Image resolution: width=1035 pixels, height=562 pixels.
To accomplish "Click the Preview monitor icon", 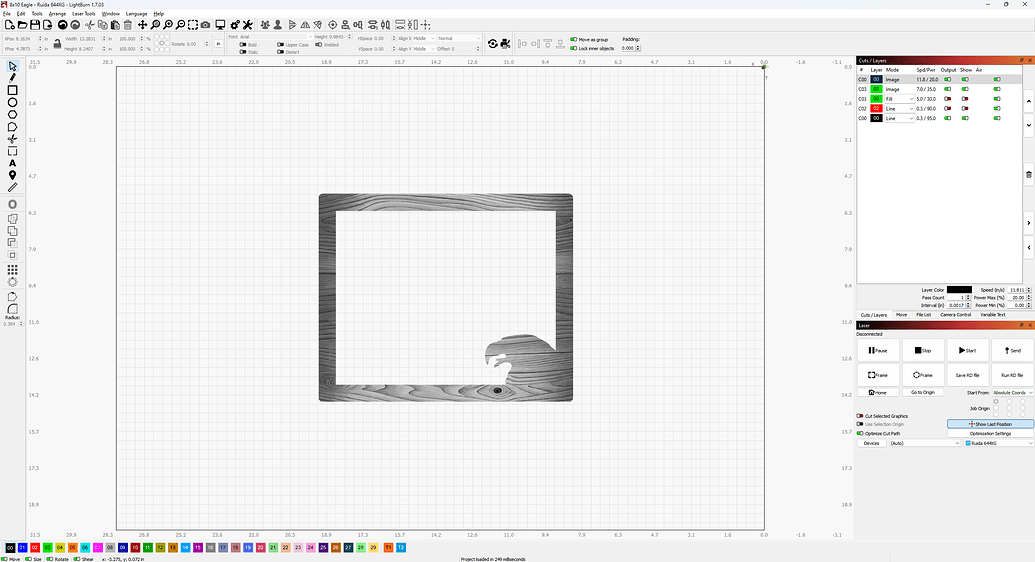I will pos(220,24).
